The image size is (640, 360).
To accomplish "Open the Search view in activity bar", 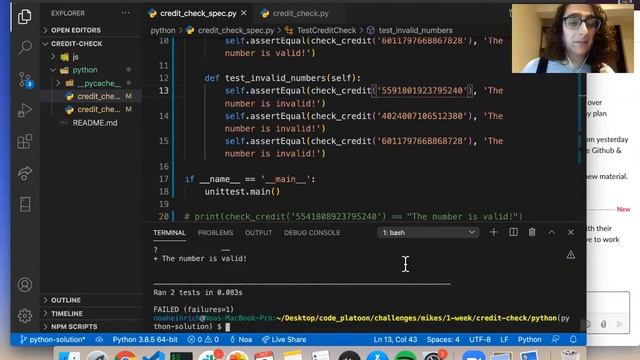I will coord(24,47).
